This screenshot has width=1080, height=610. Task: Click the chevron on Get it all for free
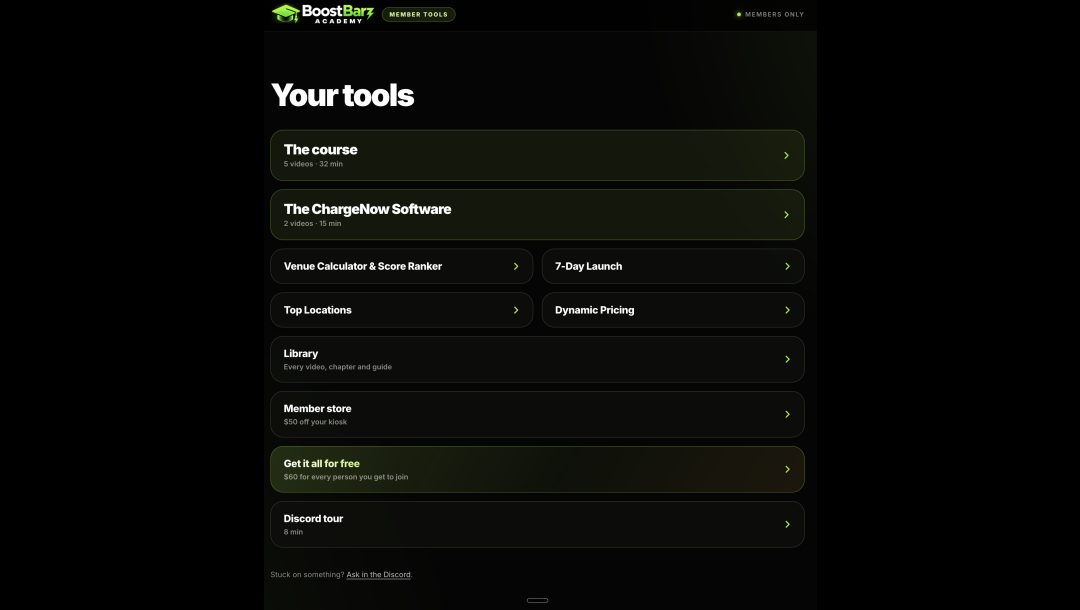coord(787,470)
